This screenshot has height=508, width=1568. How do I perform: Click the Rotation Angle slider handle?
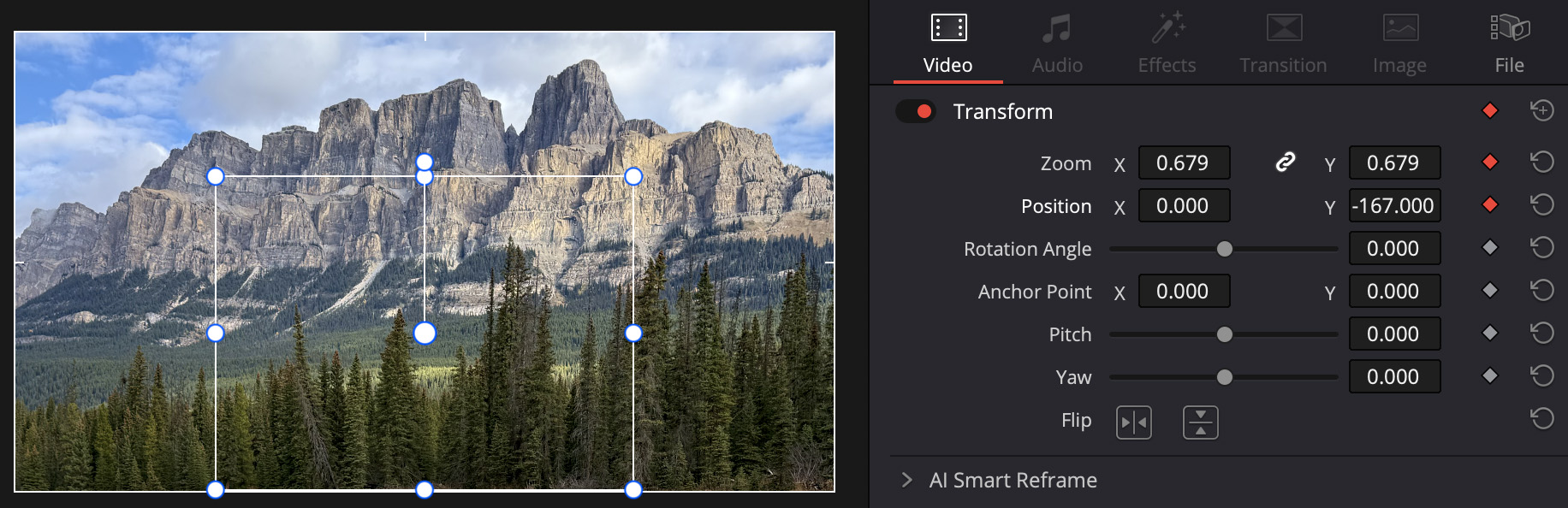click(1224, 249)
